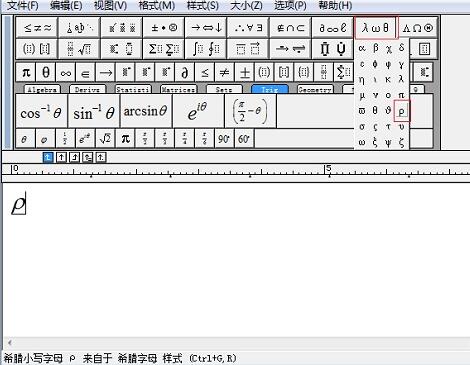Open the 帮助(H) menu
The width and height of the screenshot is (470, 365).
(335, 5)
